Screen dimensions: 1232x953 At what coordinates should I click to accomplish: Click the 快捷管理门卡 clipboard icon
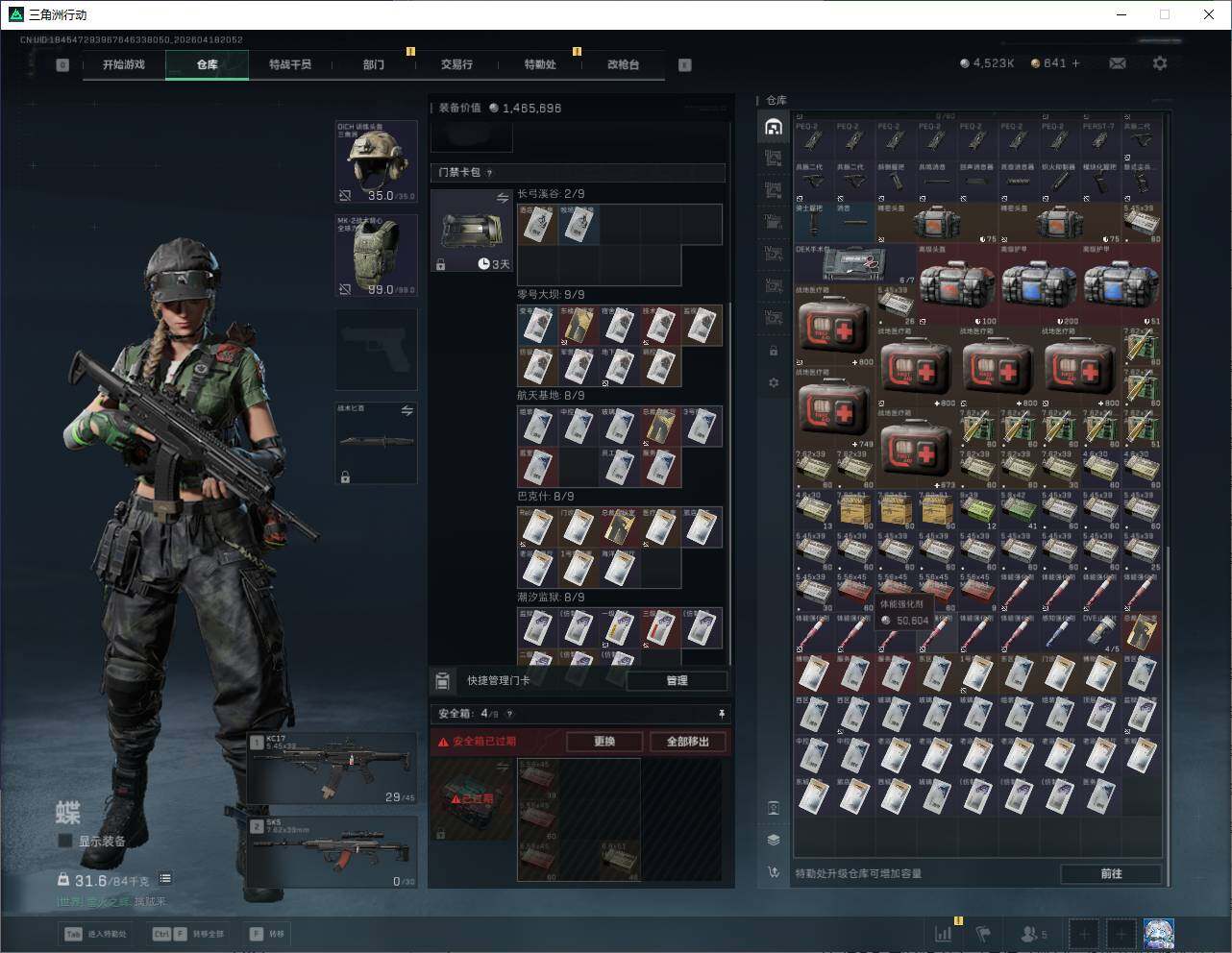click(442, 680)
